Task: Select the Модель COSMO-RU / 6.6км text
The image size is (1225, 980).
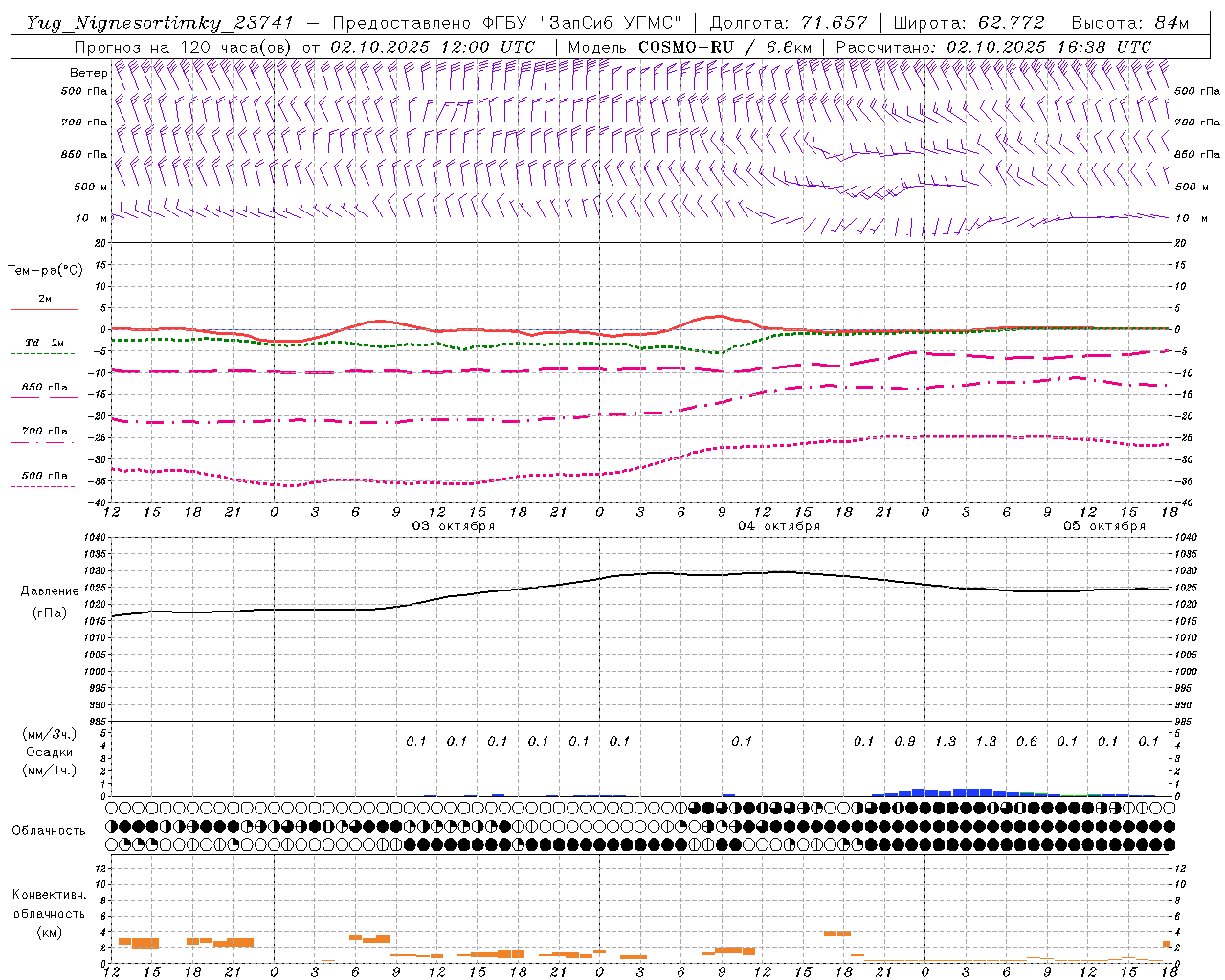Action: (690, 47)
